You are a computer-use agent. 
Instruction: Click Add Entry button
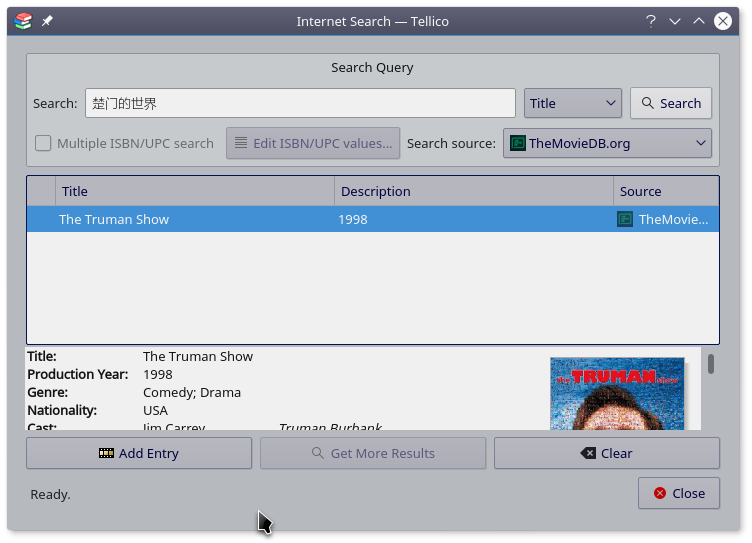(139, 453)
